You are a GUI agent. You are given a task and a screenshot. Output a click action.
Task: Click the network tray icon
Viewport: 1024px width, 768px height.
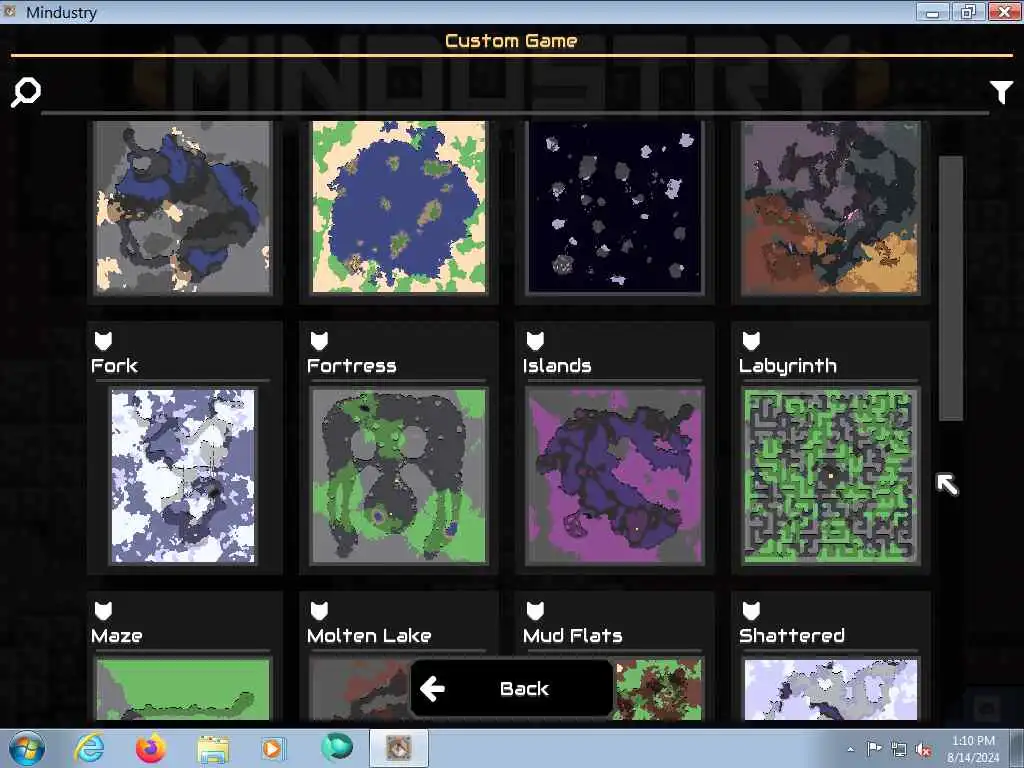[899, 750]
